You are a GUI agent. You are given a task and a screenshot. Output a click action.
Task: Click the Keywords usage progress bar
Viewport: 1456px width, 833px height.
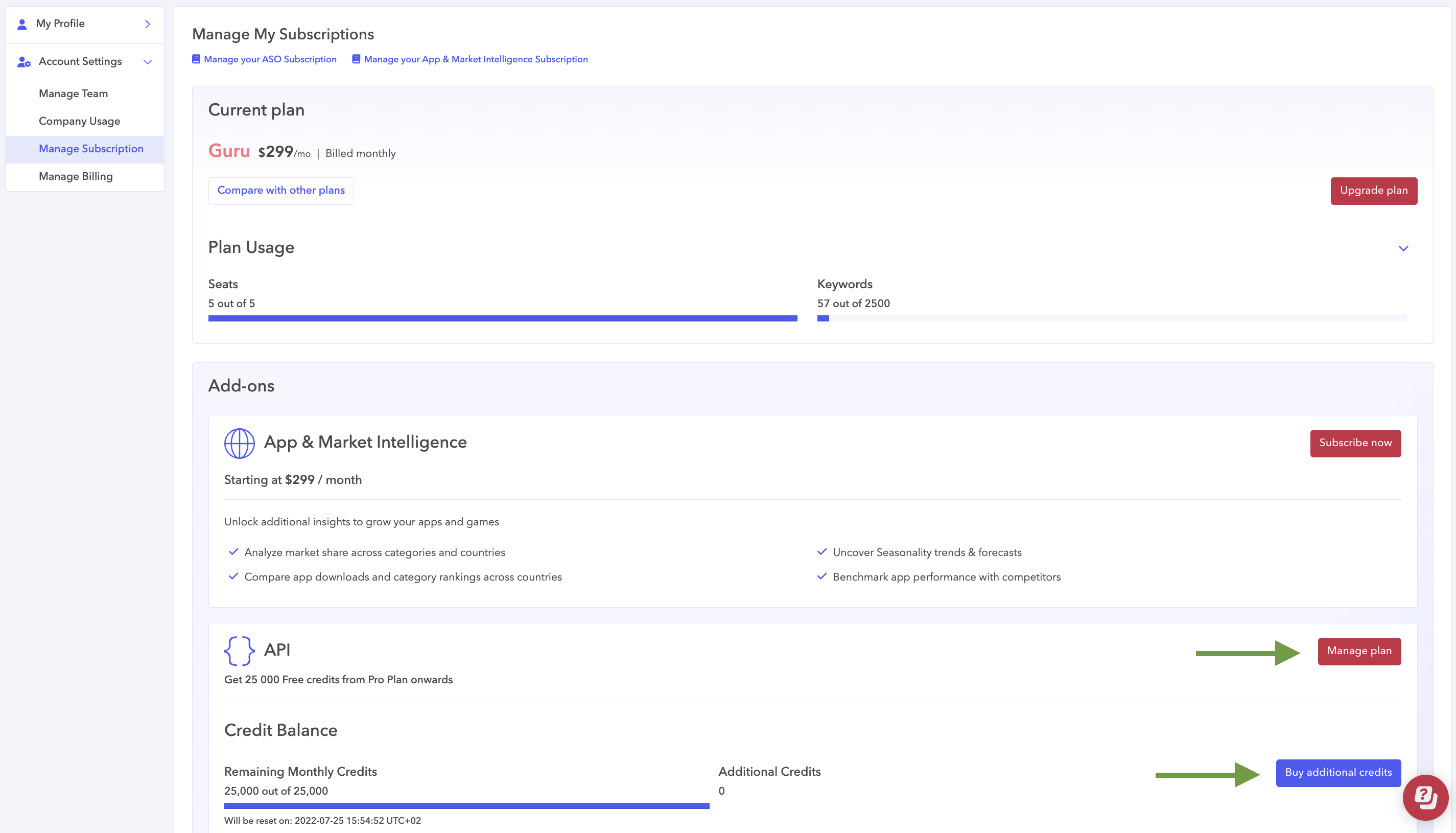[x=1111, y=318]
